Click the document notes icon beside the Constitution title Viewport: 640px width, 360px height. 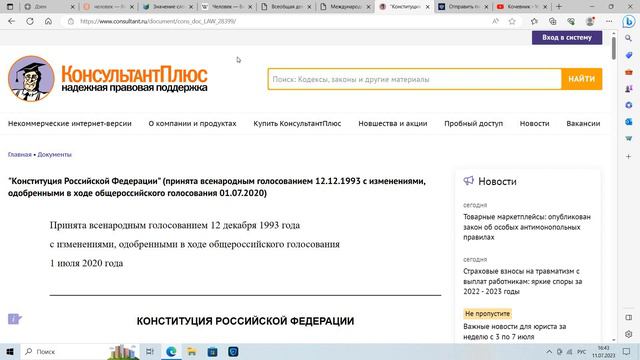(15, 318)
